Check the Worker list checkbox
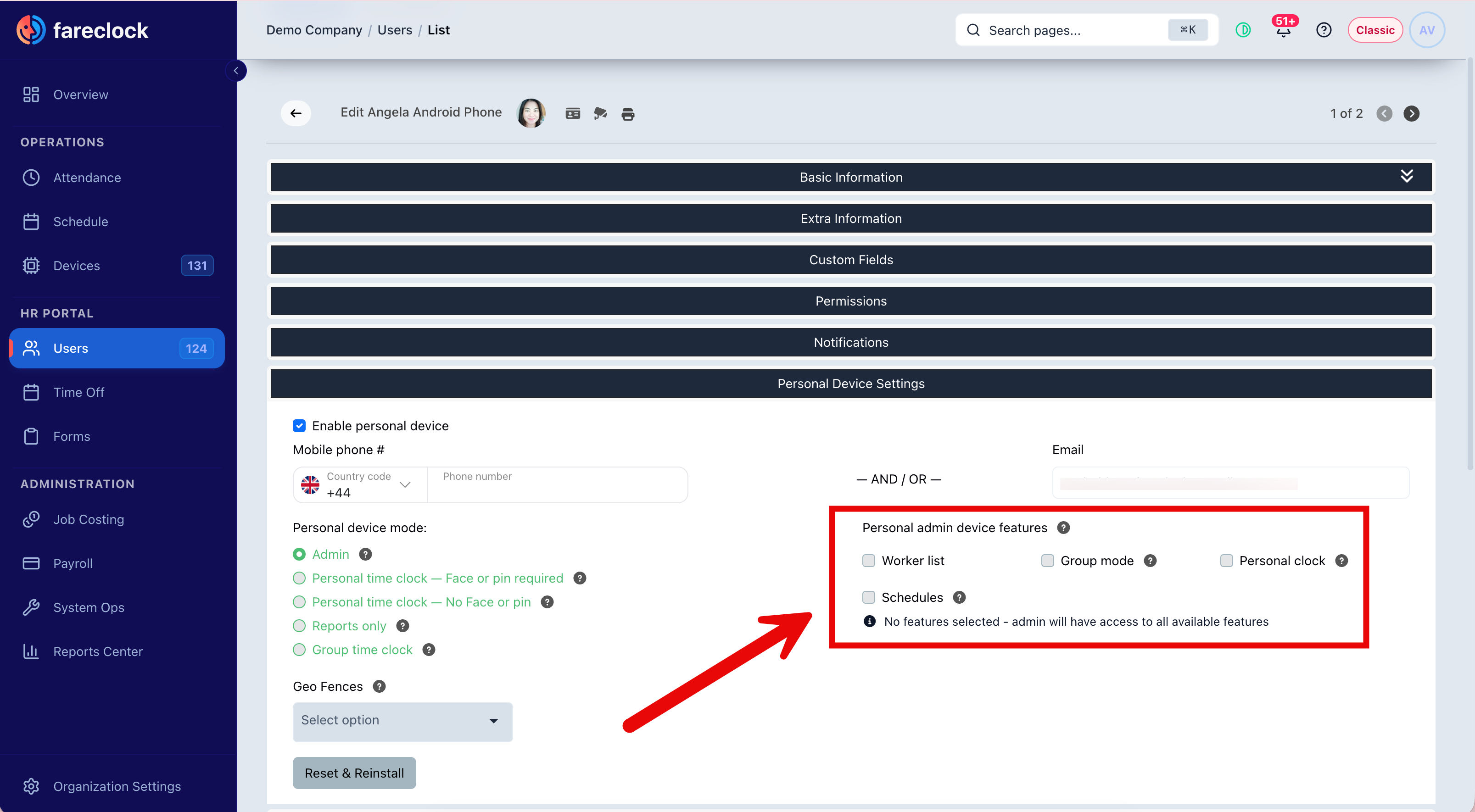 point(869,560)
